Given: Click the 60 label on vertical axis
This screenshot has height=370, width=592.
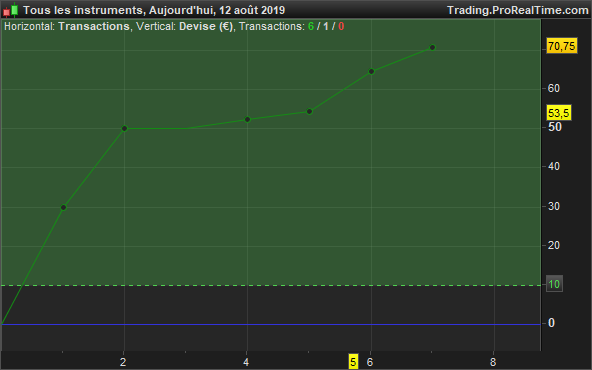Looking at the screenshot, I should point(553,88).
